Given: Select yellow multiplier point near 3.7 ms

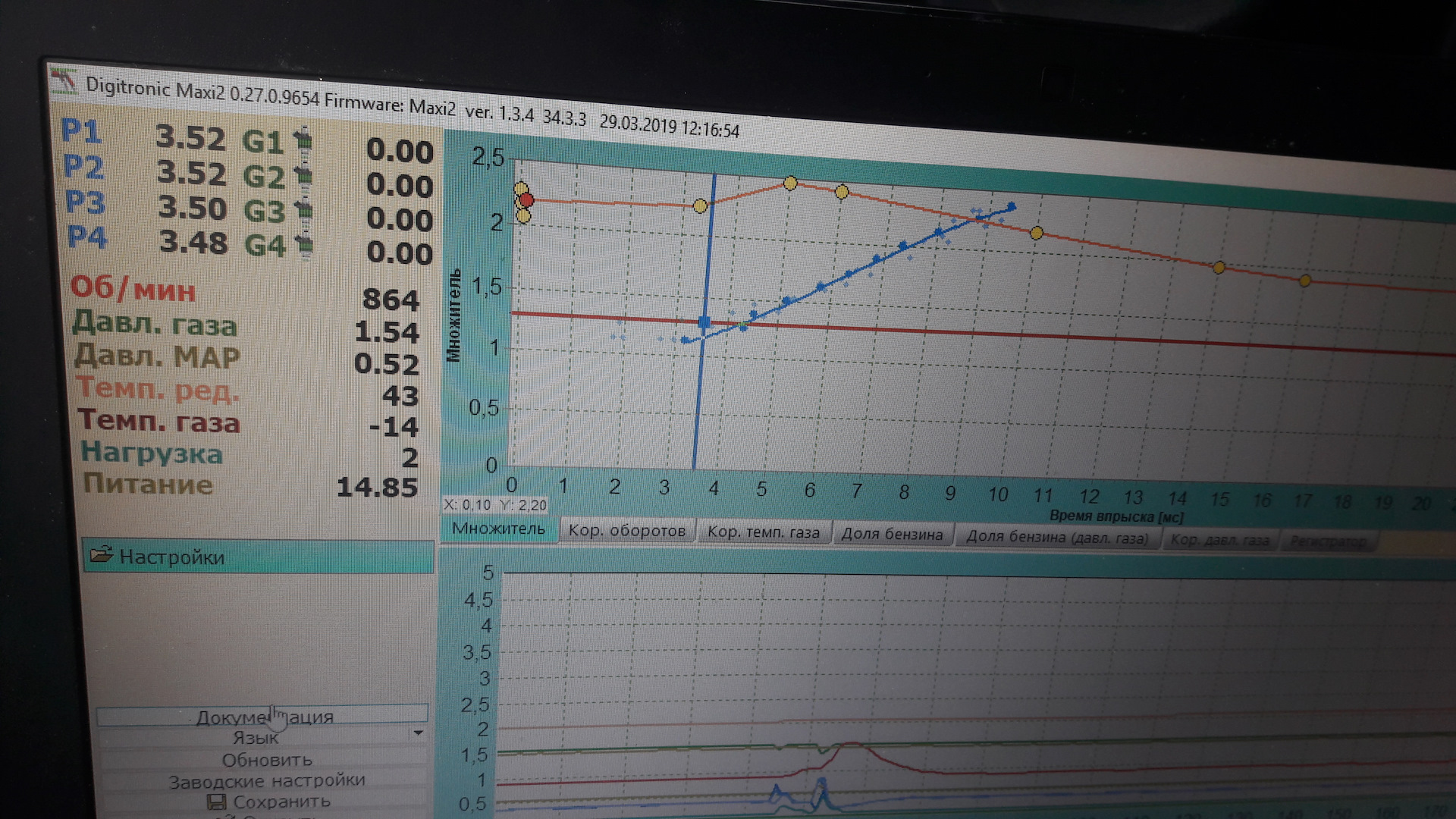Looking at the screenshot, I should point(700,206).
